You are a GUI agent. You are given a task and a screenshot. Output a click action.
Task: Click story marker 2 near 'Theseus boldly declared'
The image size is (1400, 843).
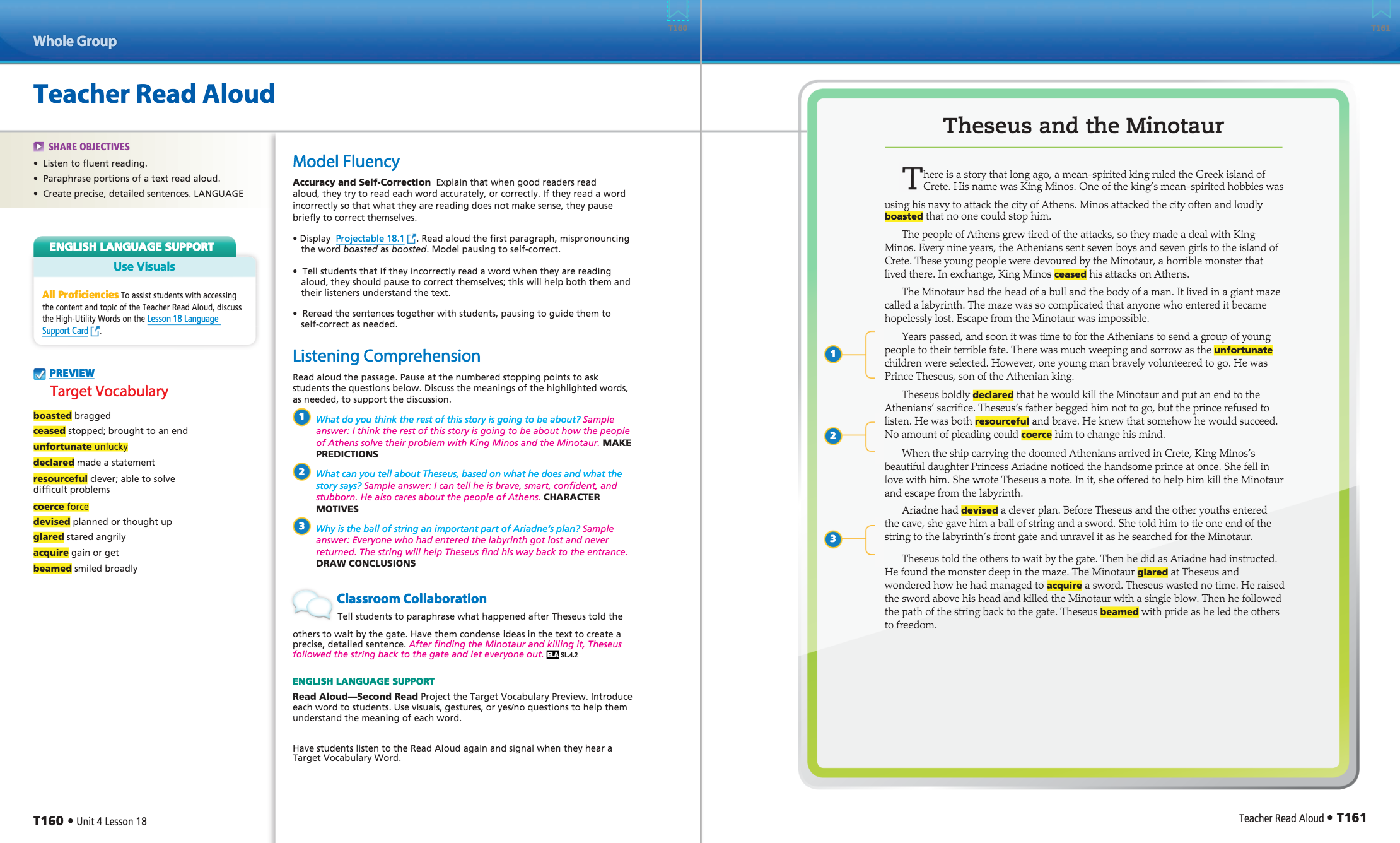click(x=833, y=435)
